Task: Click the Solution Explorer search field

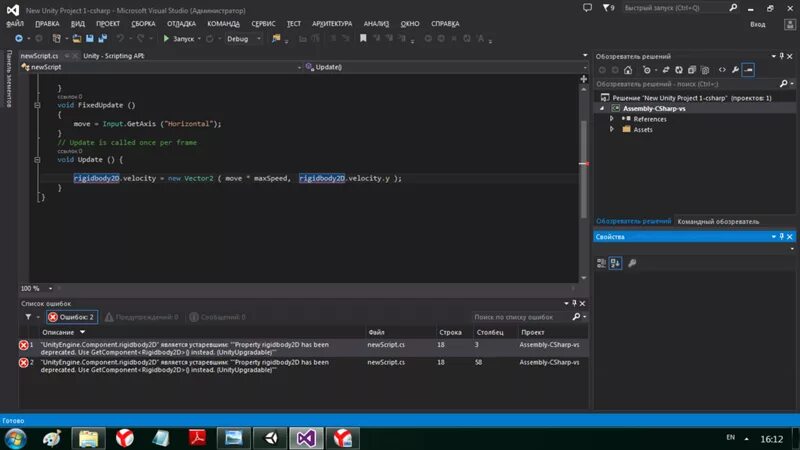Action: coord(686,84)
